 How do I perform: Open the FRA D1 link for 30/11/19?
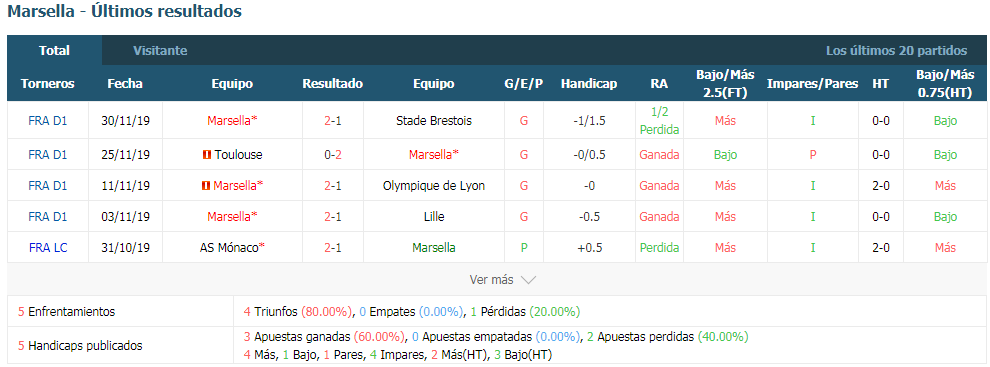48,121
